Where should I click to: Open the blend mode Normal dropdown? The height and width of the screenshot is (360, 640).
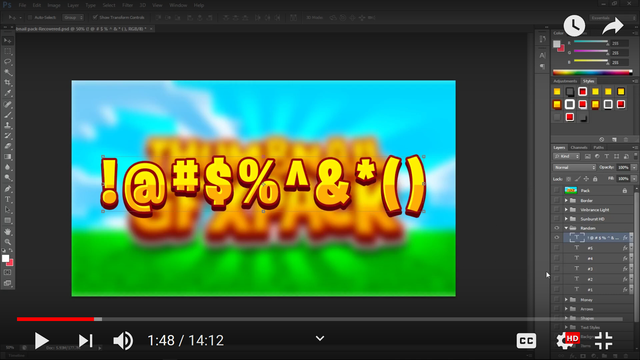pos(574,167)
